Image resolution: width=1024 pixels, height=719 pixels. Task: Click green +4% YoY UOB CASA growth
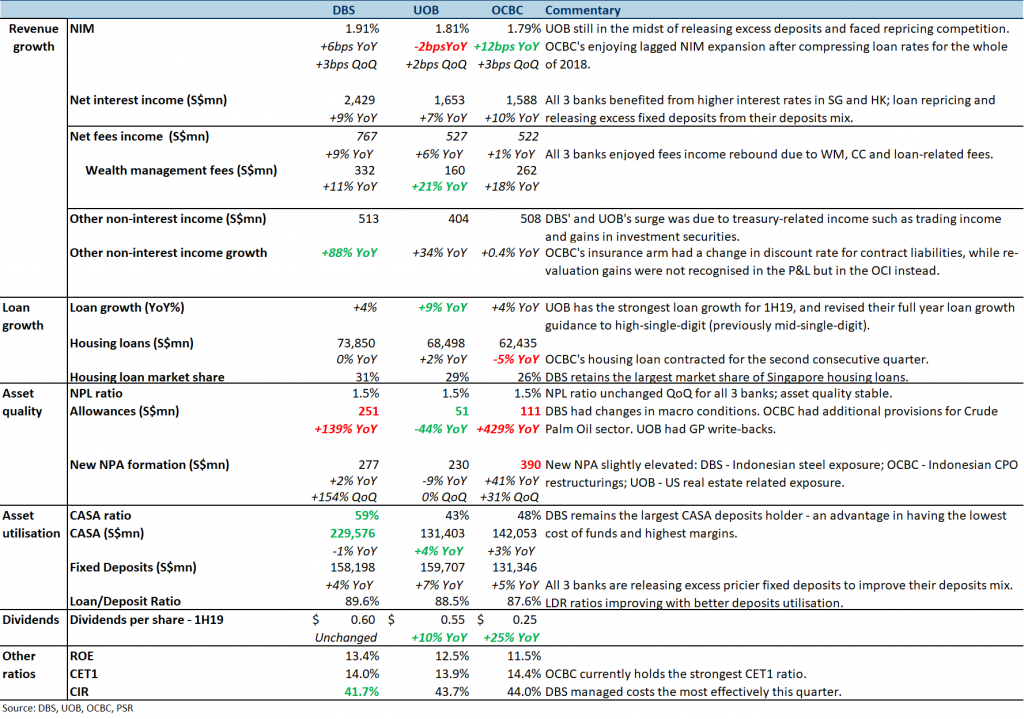pos(439,551)
